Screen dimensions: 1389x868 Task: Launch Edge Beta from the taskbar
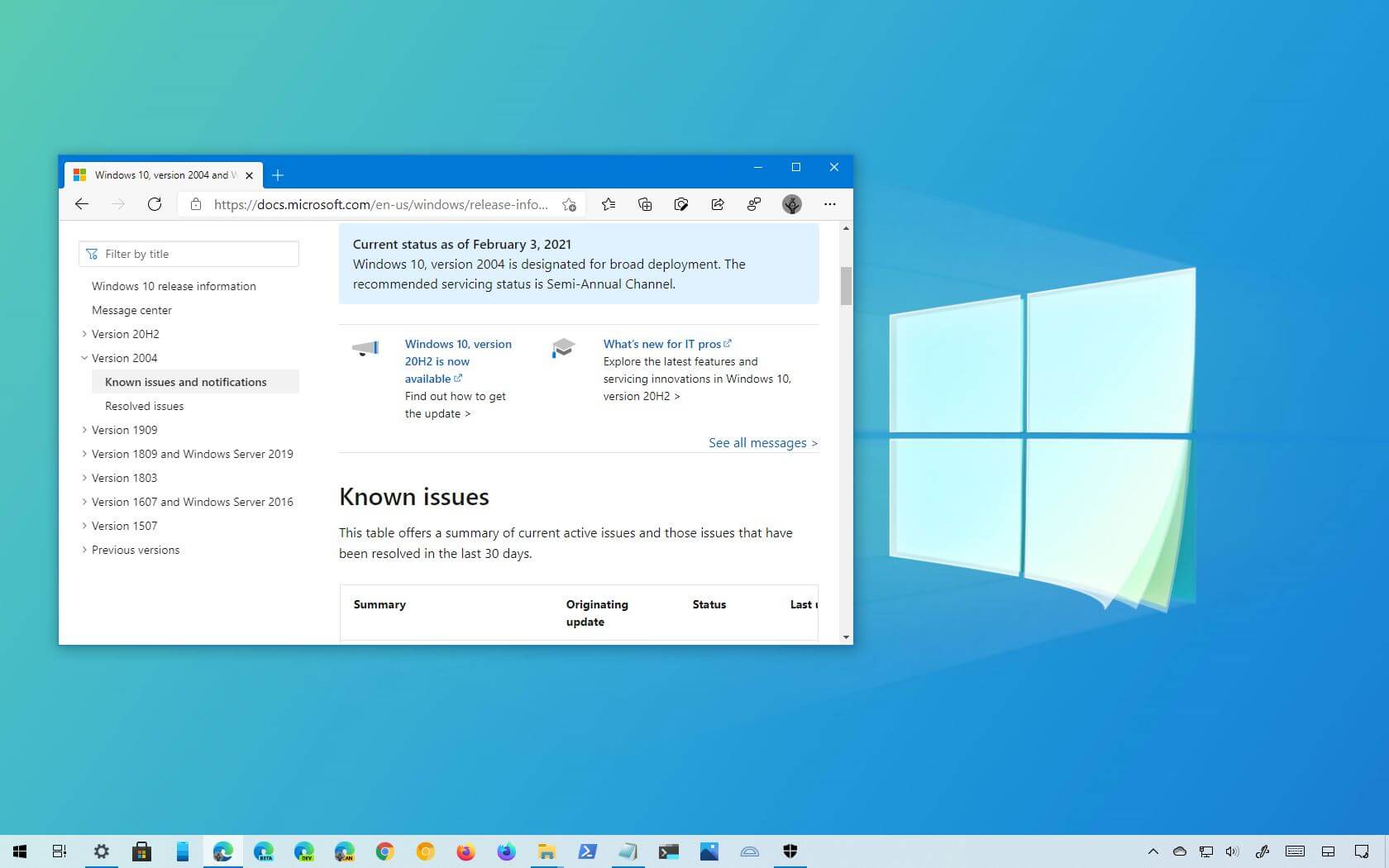pyautogui.click(x=263, y=851)
